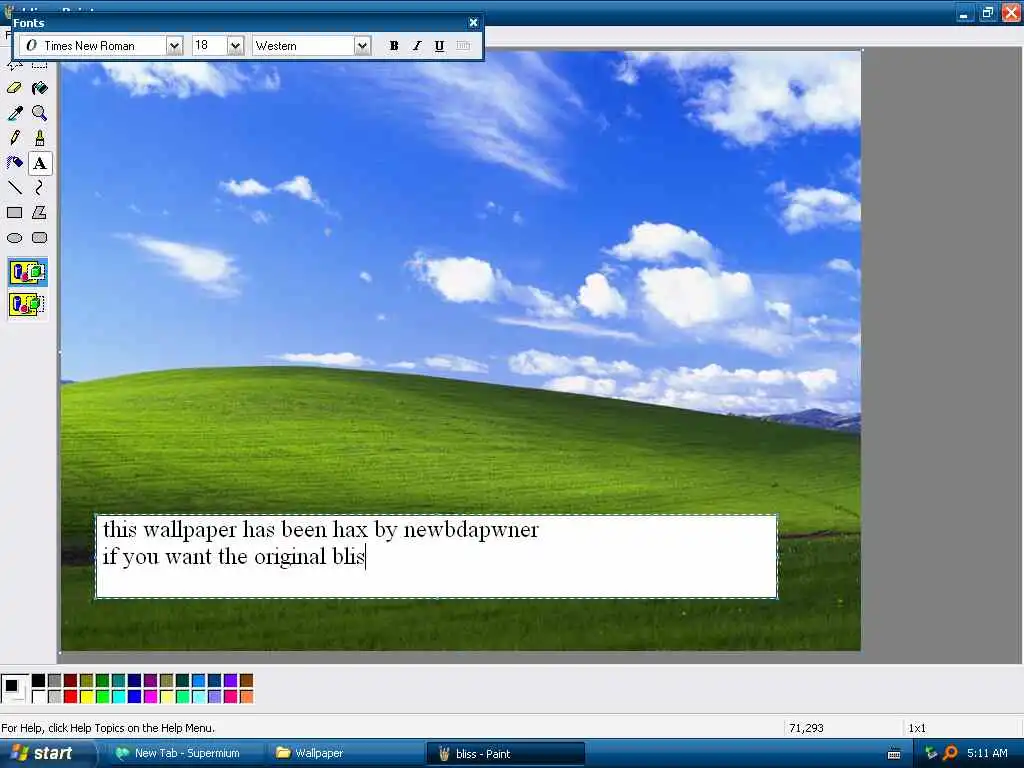
Task: Select the Text tool
Action: tap(40, 163)
